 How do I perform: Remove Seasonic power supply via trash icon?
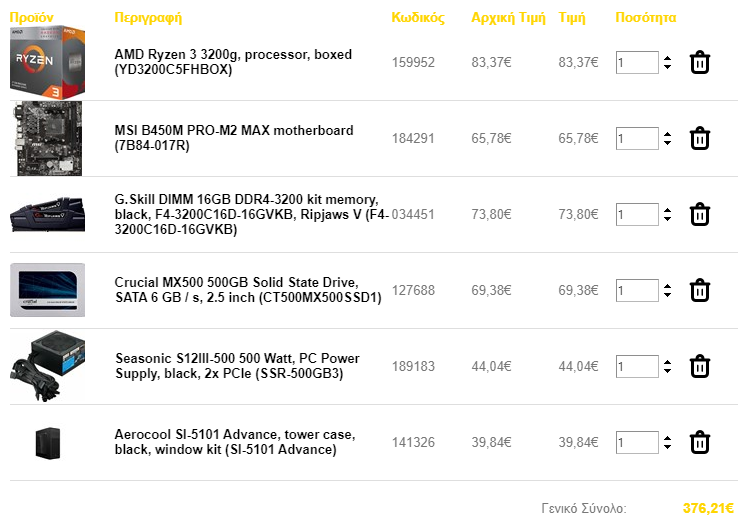(699, 367)
